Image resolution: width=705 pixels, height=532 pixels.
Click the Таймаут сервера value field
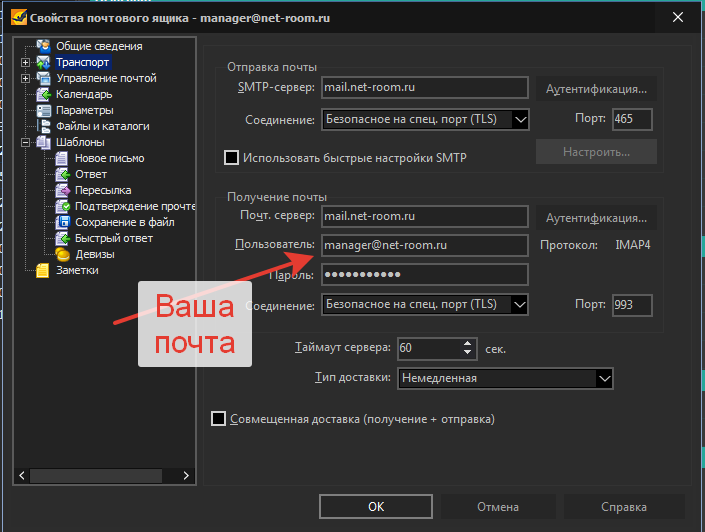[430, 348]
